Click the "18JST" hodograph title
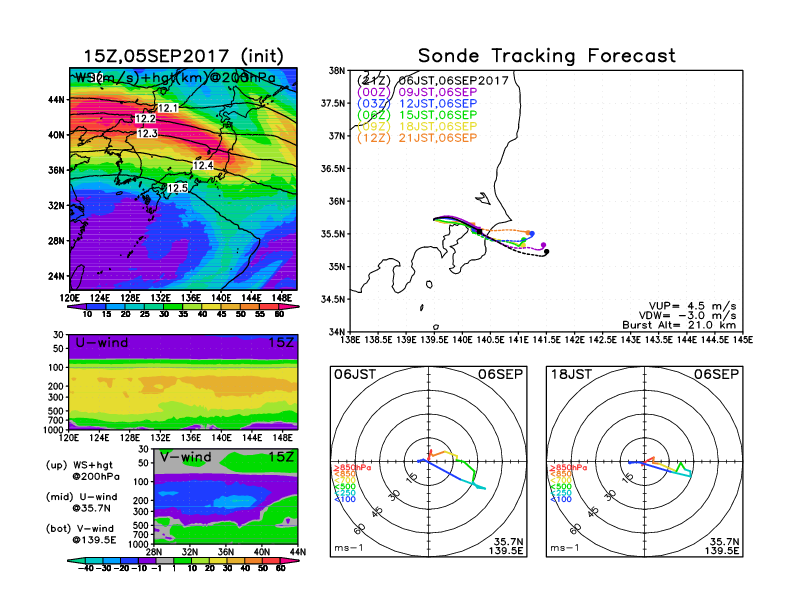 click(x=571, y=375)
